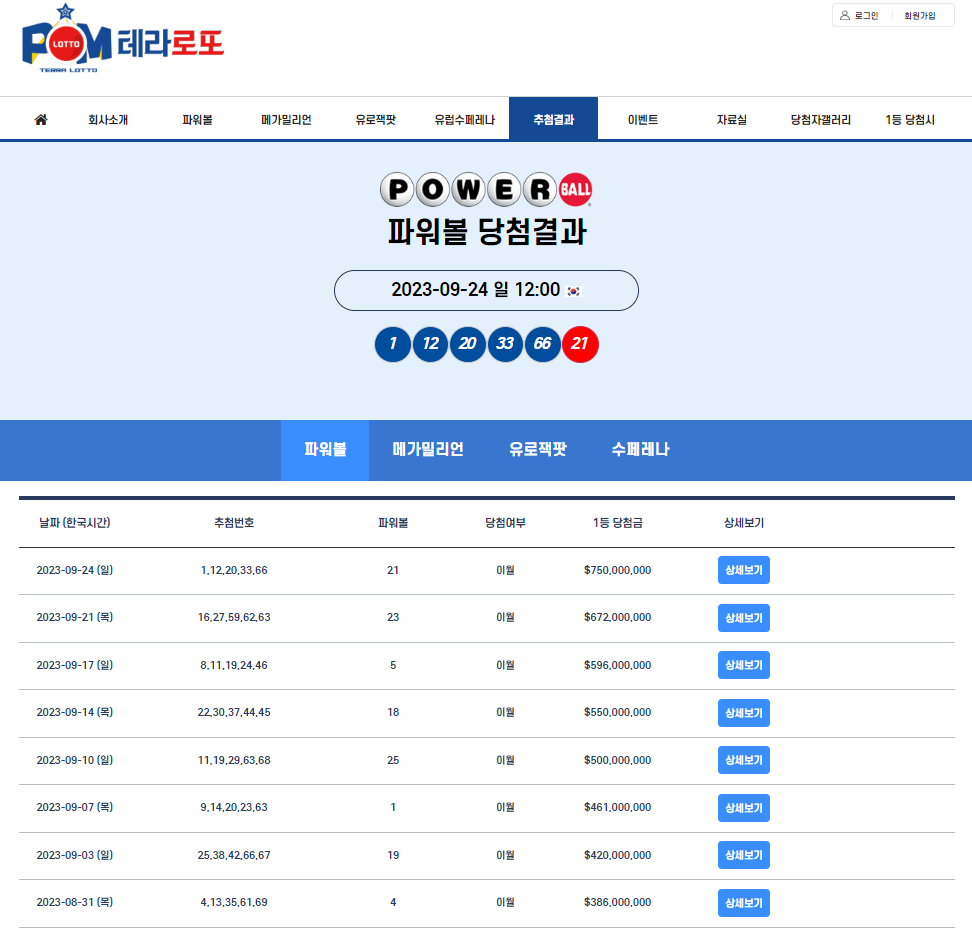View details for 2023-09-03 draw

(x=744, y=854)
